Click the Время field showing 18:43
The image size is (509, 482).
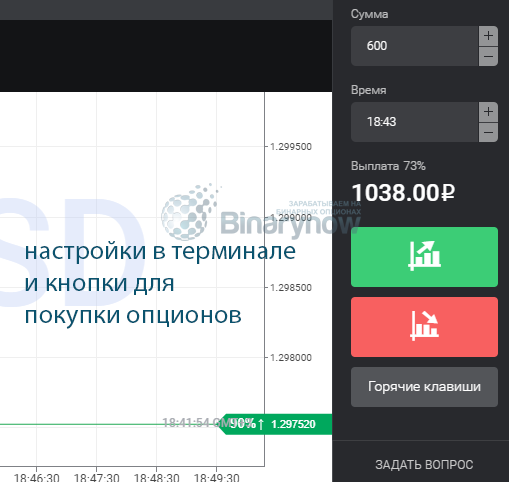tap(415, 122)
